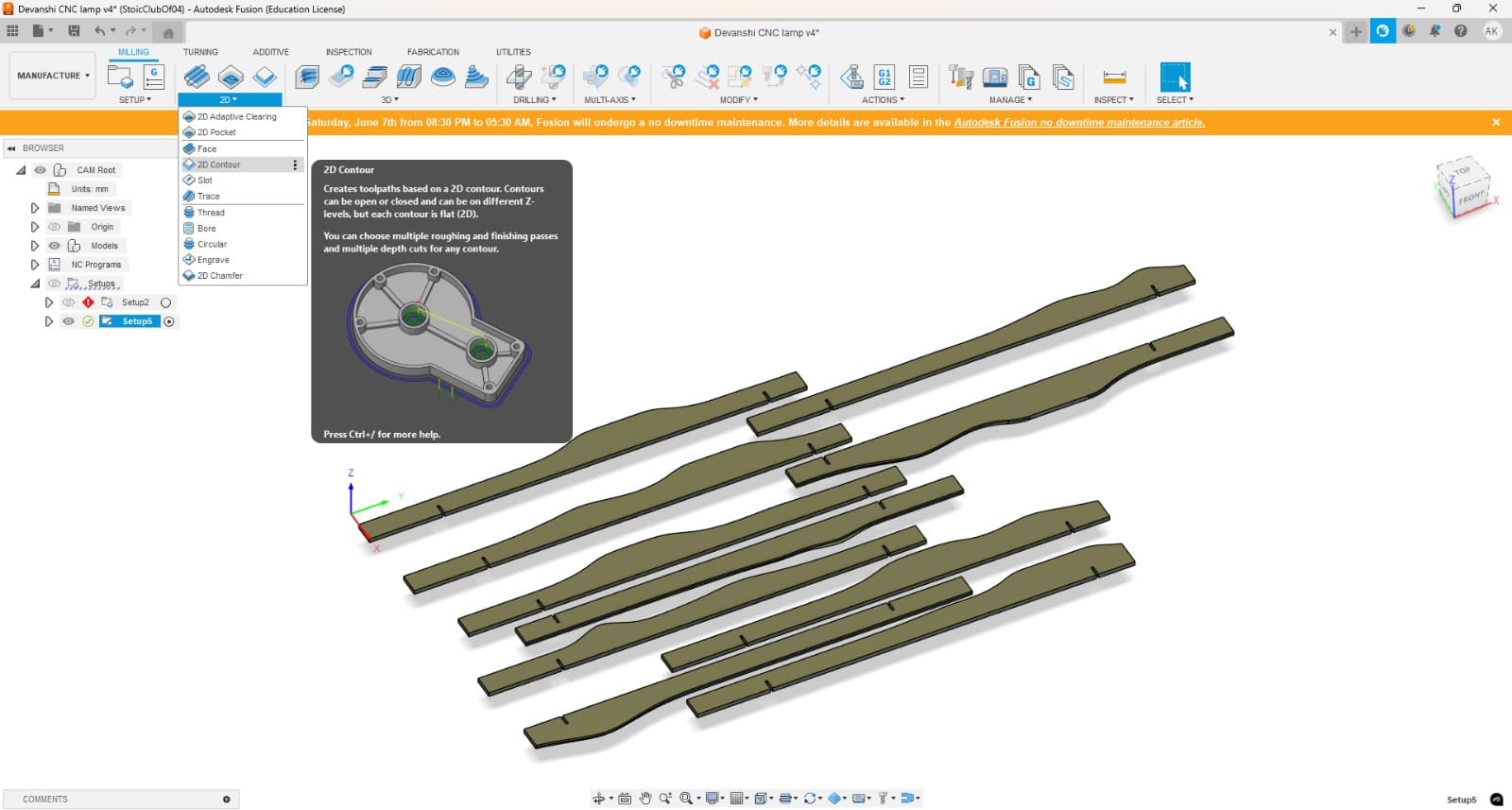Open the Template Library icon
Image resolution: width=1512 pixels, height=810 pixels.
tap(1063, 77)
